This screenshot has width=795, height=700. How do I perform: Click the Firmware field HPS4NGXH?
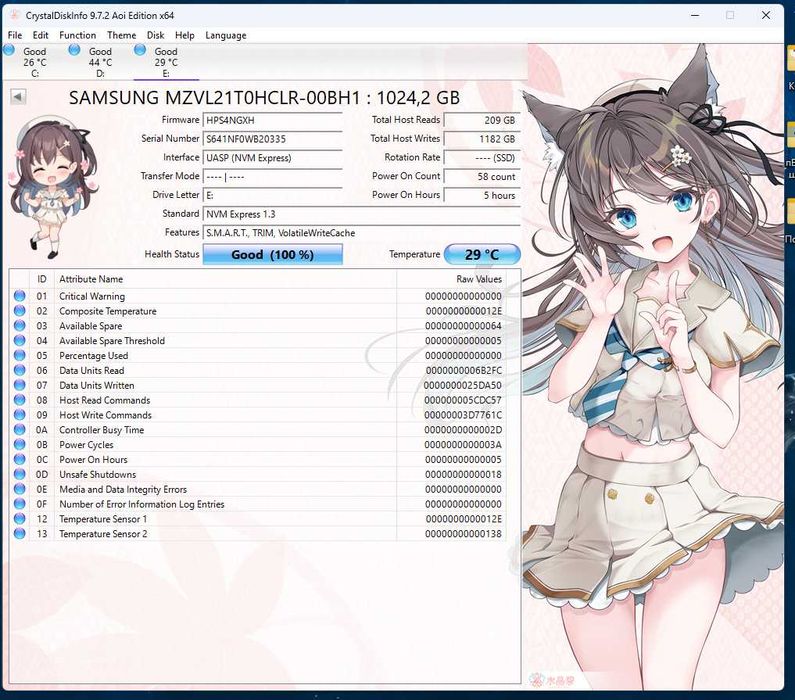coord(273,120)
